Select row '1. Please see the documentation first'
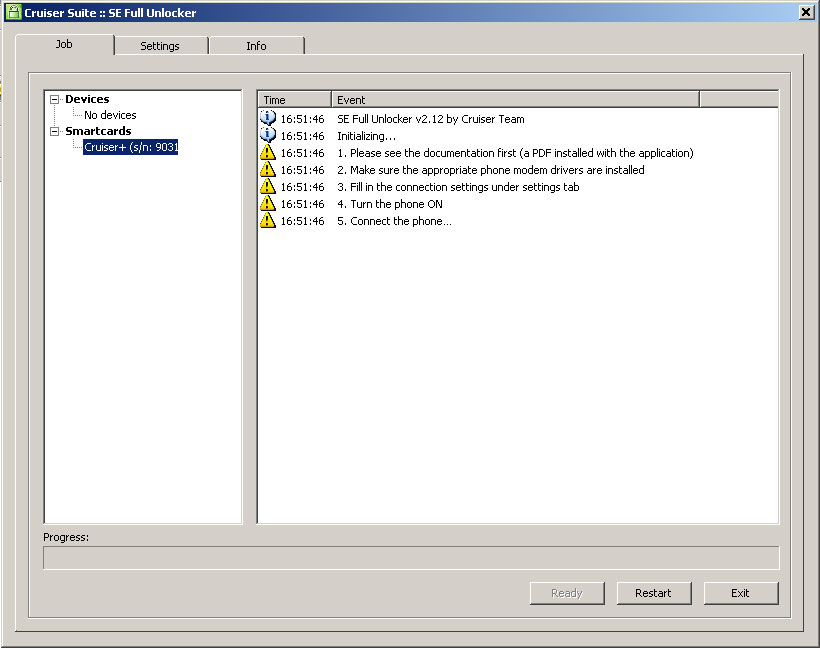 (x=518, y=153)
